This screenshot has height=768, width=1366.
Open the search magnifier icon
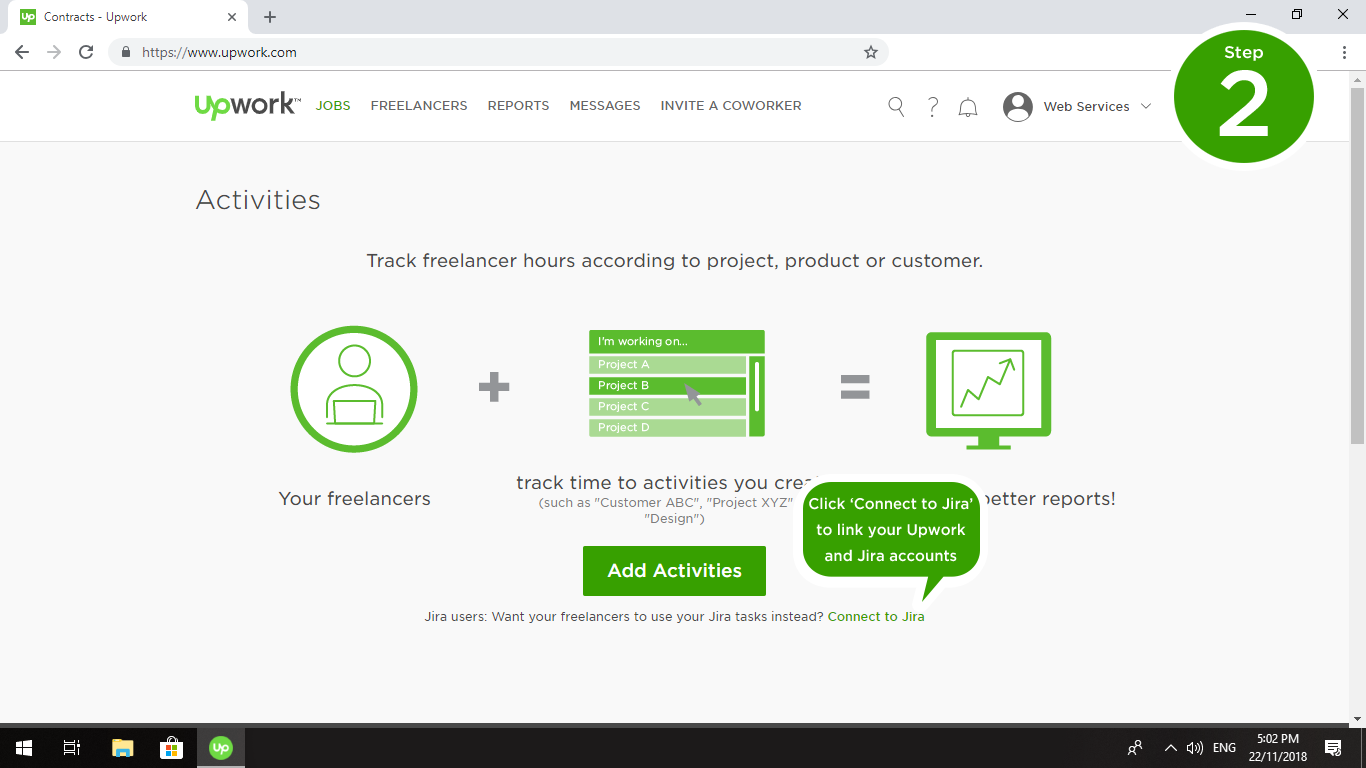coord(896,107)
